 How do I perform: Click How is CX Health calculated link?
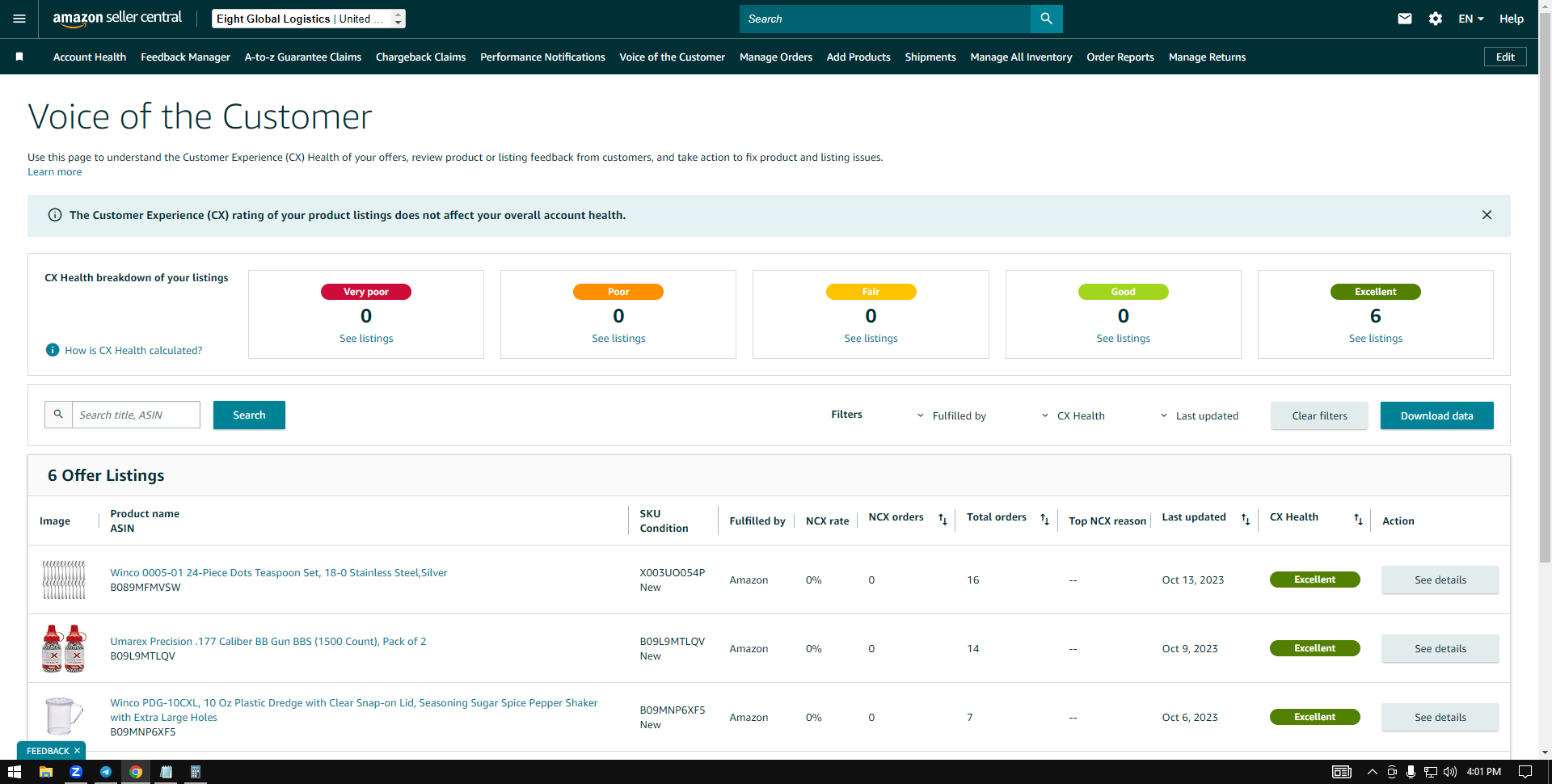(x=133, y=350)
